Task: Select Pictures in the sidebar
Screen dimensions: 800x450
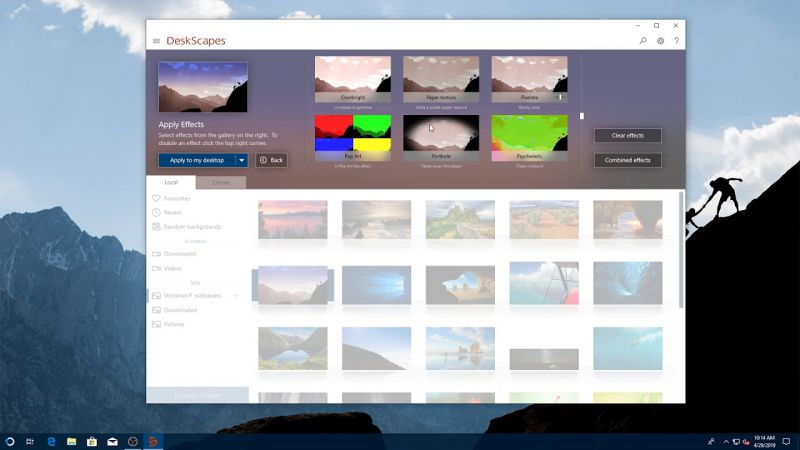Action: [x=174, y=324]
